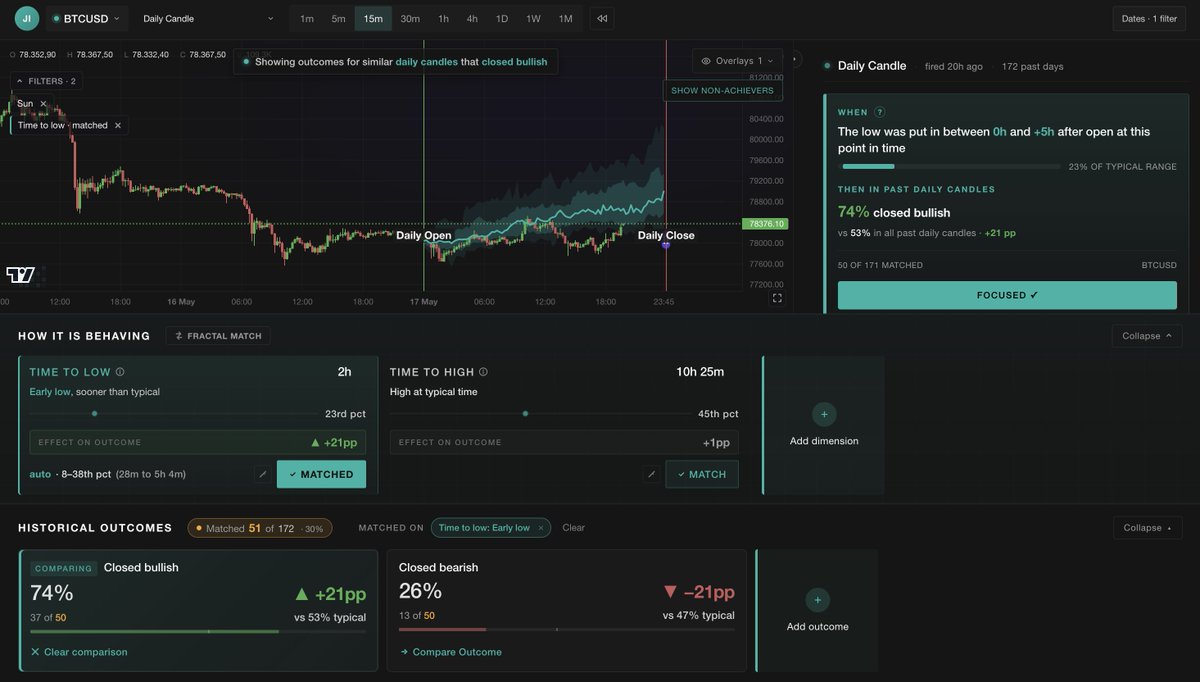Toggle the MATCHED button for Time to Low
This screenshot has height=682, width=1200.
(321, 474)
